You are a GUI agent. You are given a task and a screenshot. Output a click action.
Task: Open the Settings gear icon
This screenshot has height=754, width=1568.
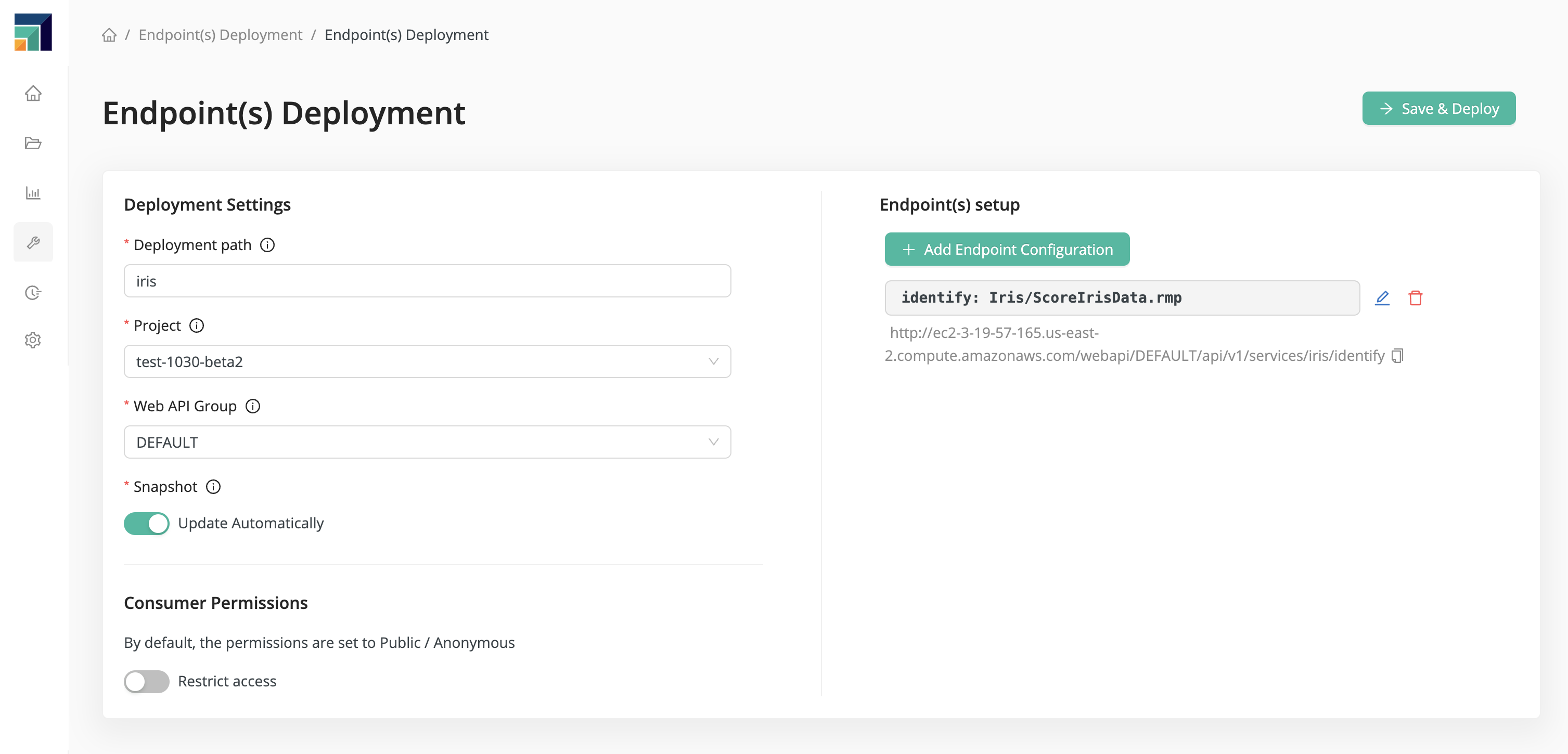click(33, 340)
